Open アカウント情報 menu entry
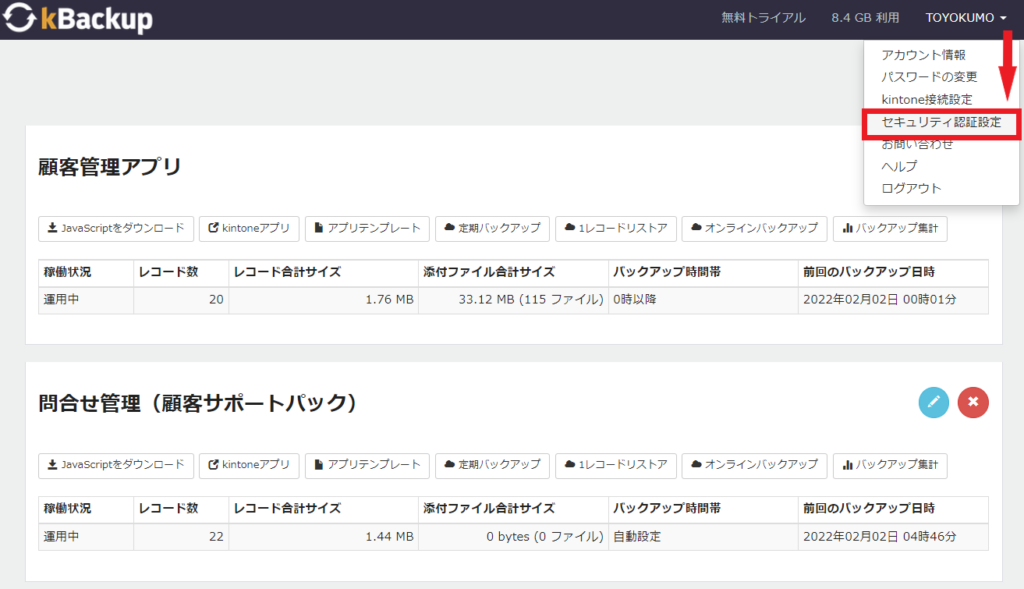The image size is (1024, 589). (923, 55)
